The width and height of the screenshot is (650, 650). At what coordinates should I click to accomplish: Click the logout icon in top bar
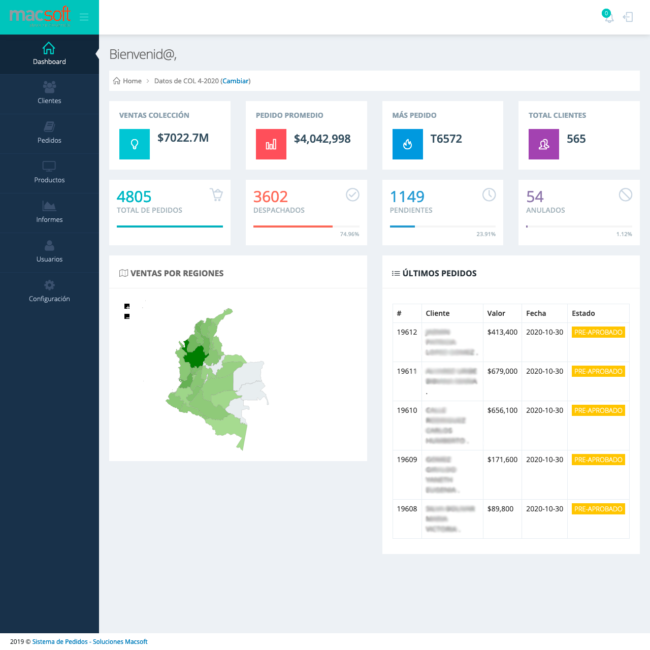[x=628, y=17]
